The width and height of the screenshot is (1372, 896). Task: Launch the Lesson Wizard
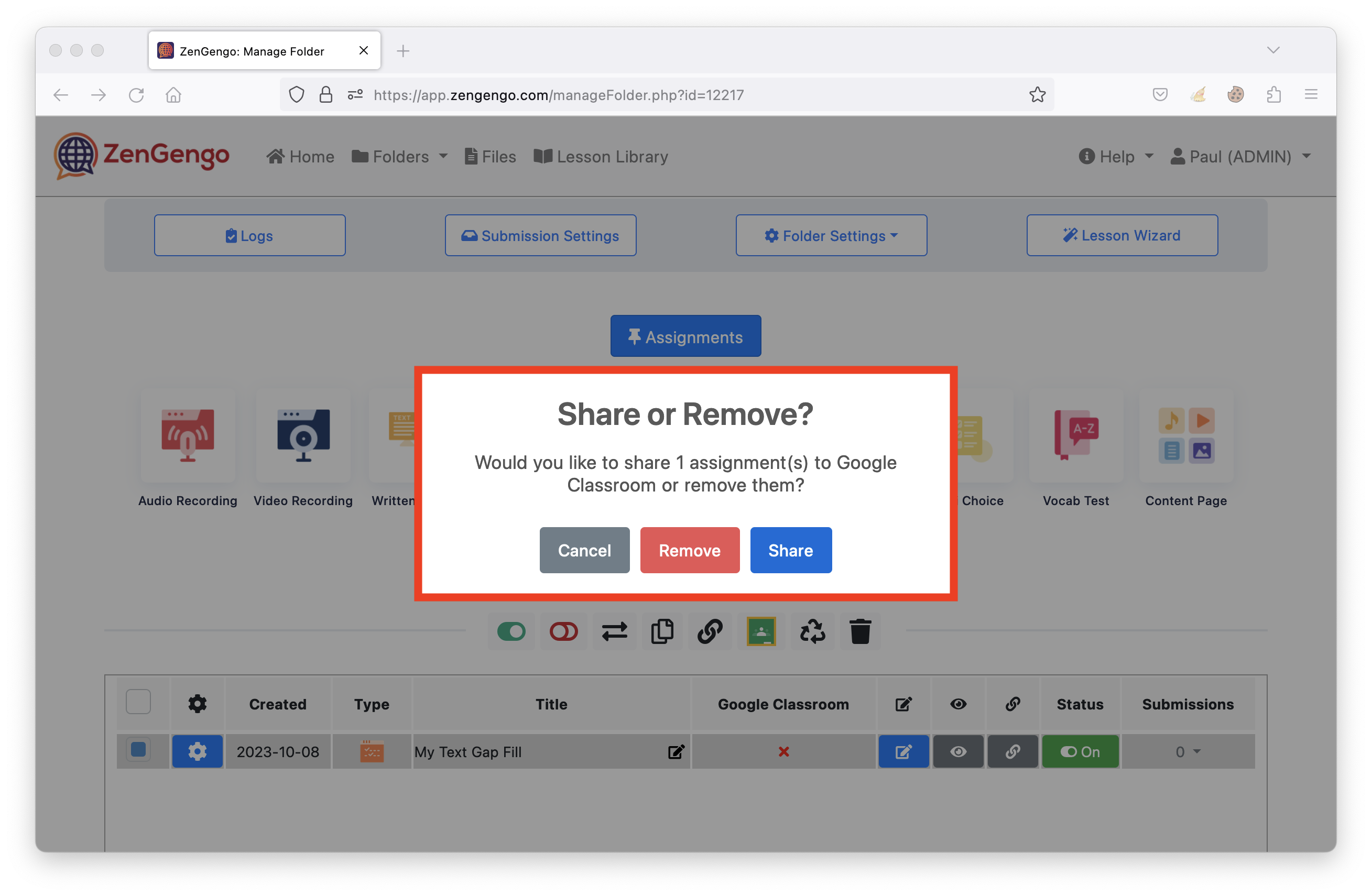(1122, 235)
